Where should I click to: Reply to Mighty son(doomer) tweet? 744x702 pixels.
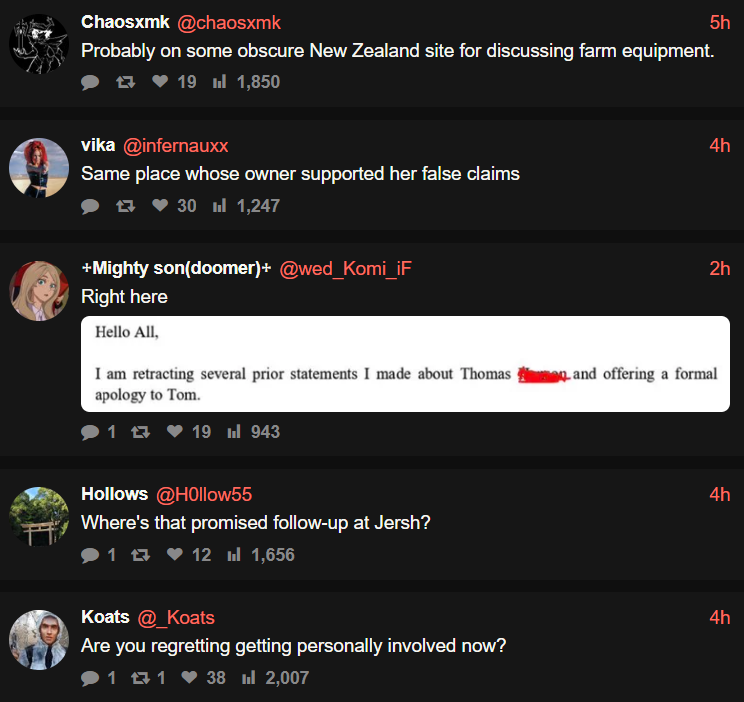click(90, 432)
